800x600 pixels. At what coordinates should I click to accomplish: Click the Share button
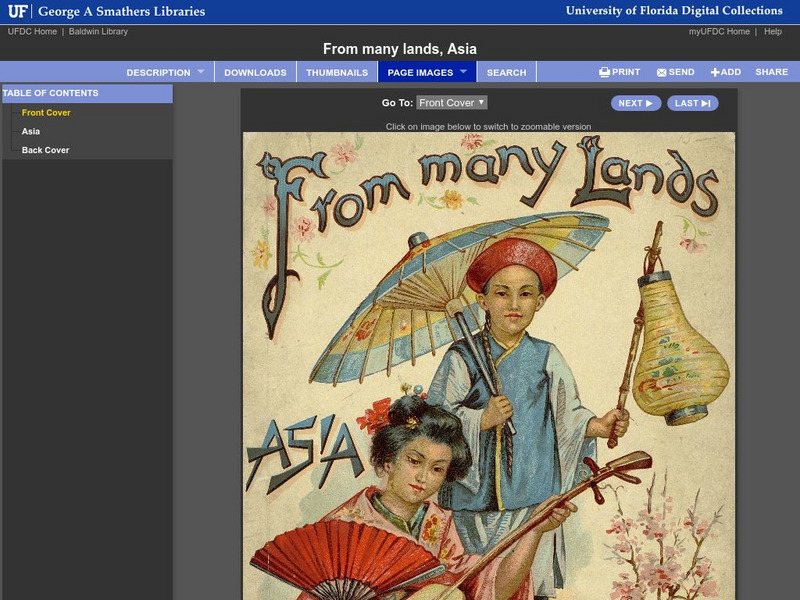point(771,72)
